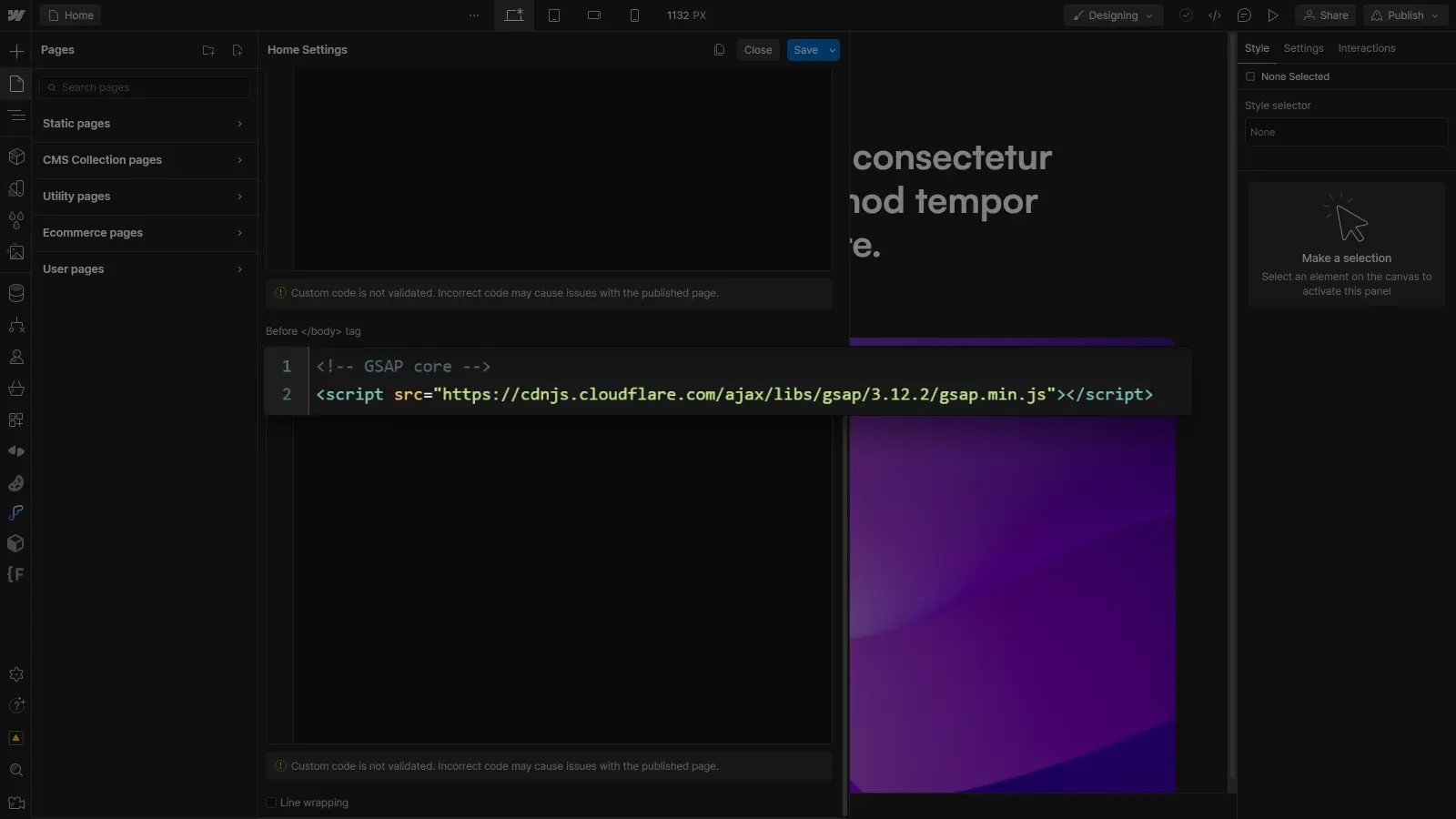
Task: Open the Navigator panel
Action: (x=16, y=116)
